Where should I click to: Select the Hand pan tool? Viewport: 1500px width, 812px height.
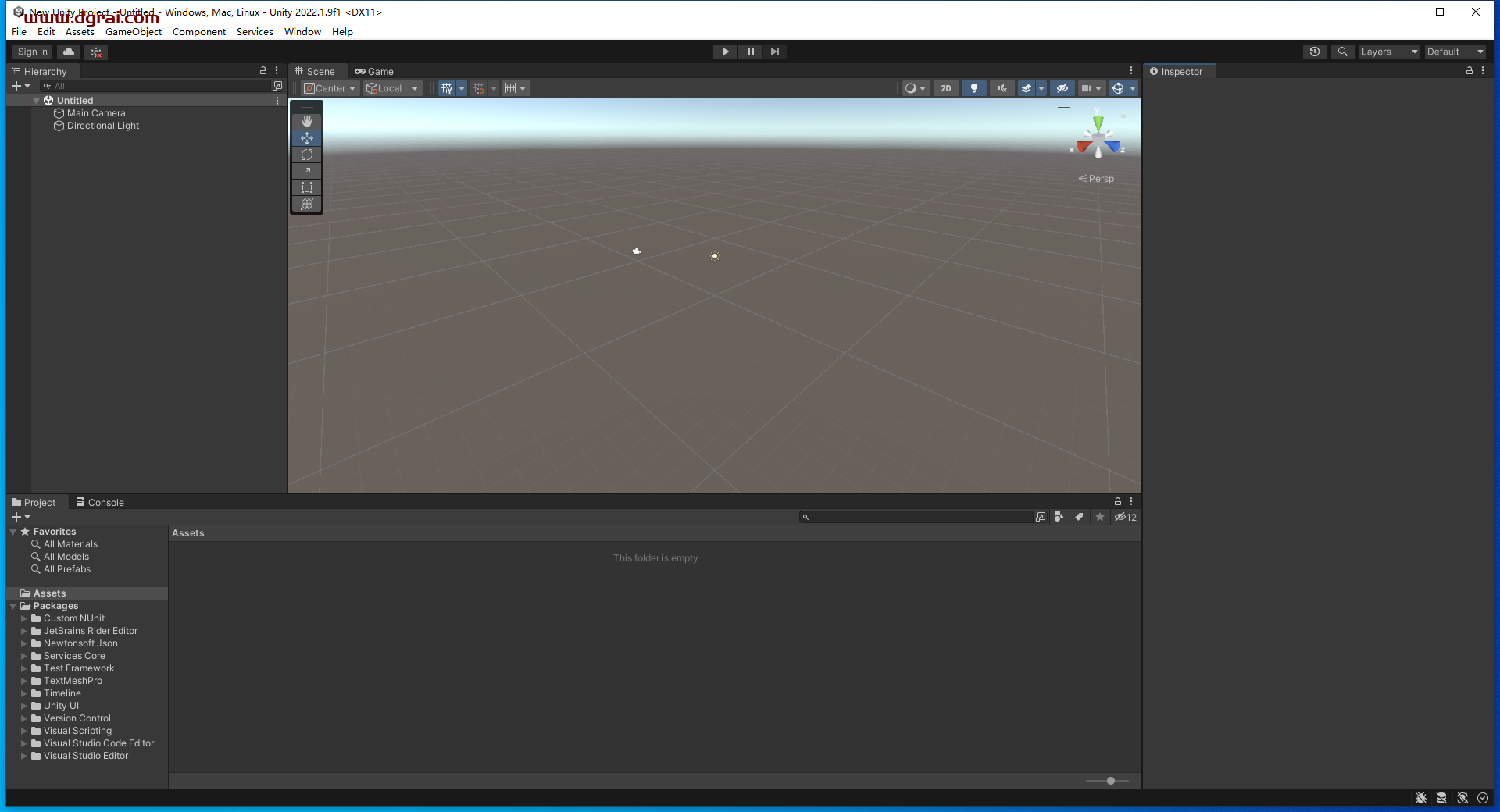tap(306, 122)
